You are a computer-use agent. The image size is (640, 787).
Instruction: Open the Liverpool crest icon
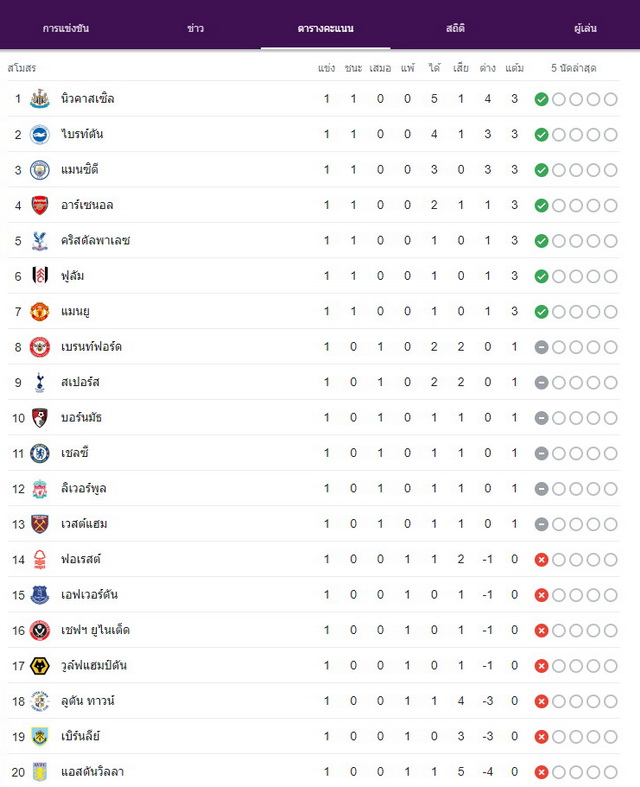coord(40,489)
